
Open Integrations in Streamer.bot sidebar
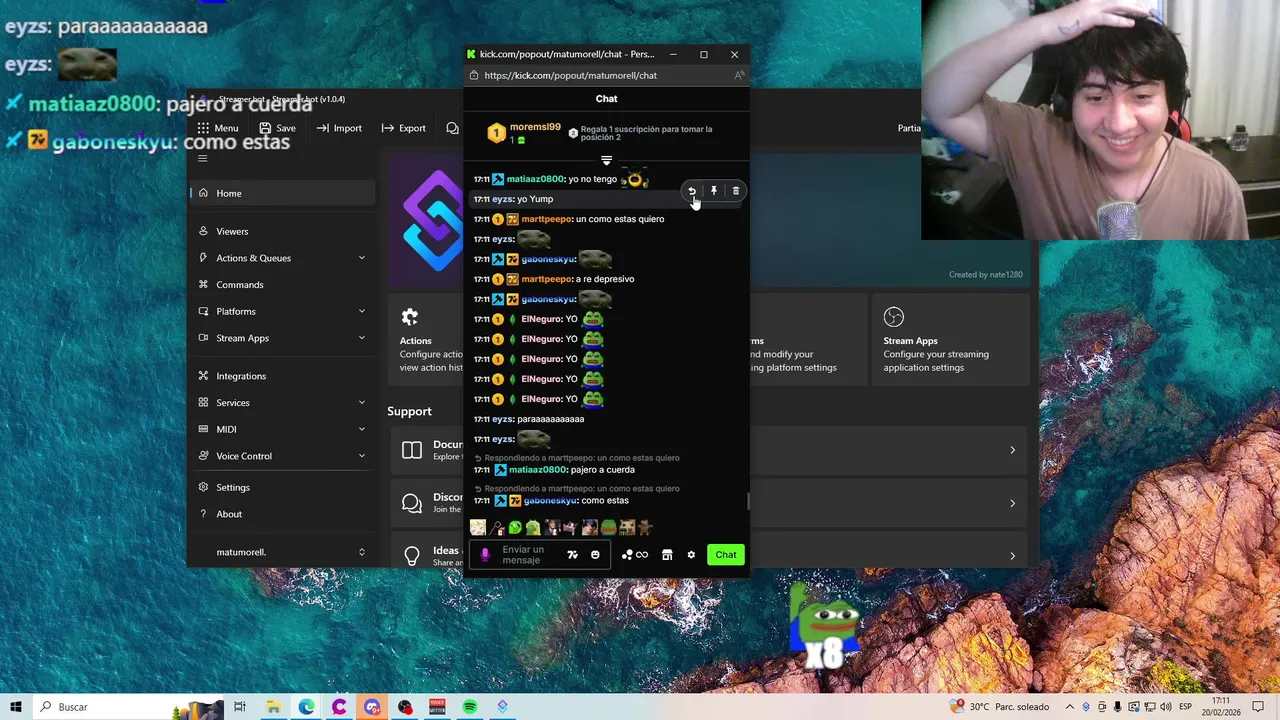[x=281, y=376]
